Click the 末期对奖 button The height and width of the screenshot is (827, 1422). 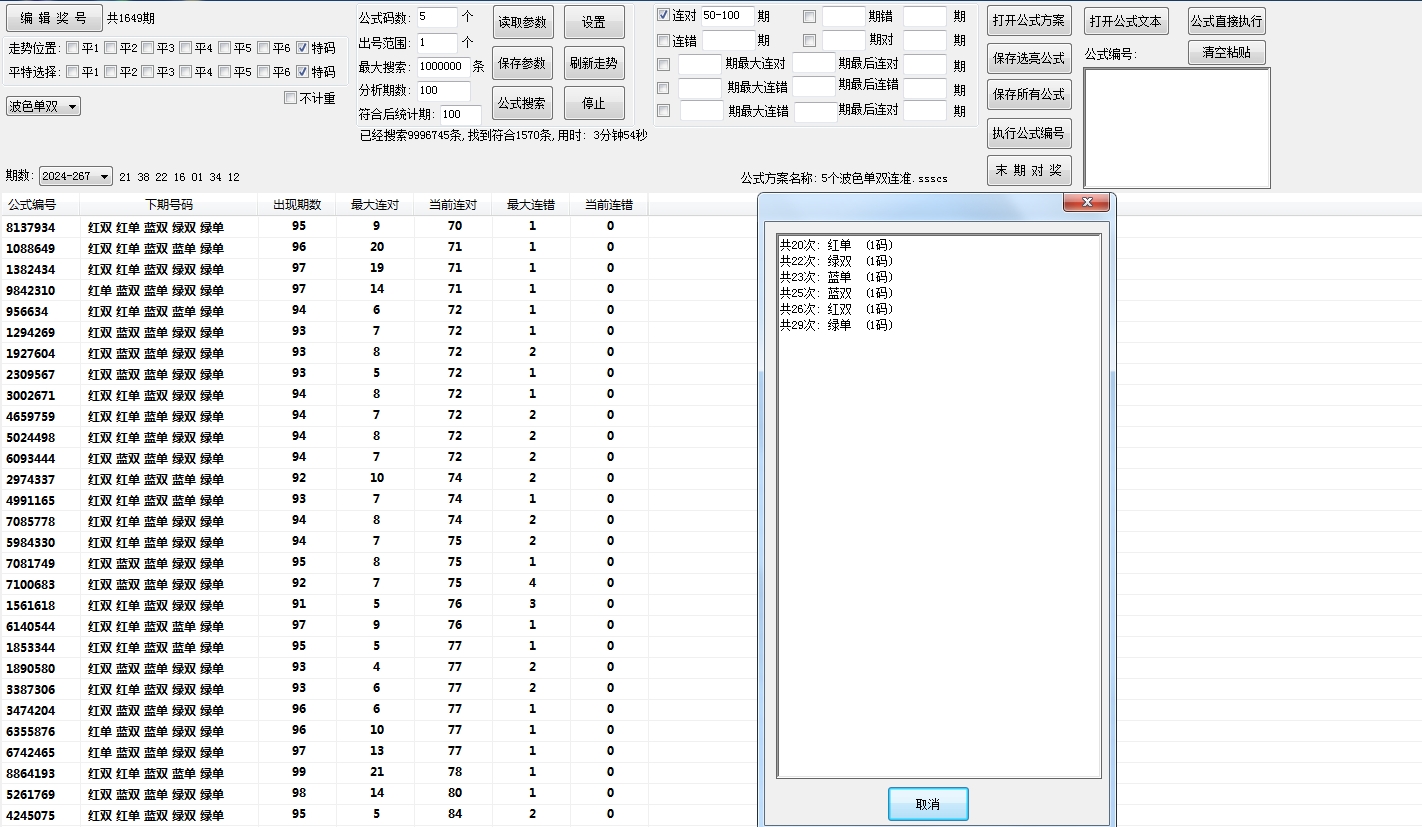(x=1028, y=170)
